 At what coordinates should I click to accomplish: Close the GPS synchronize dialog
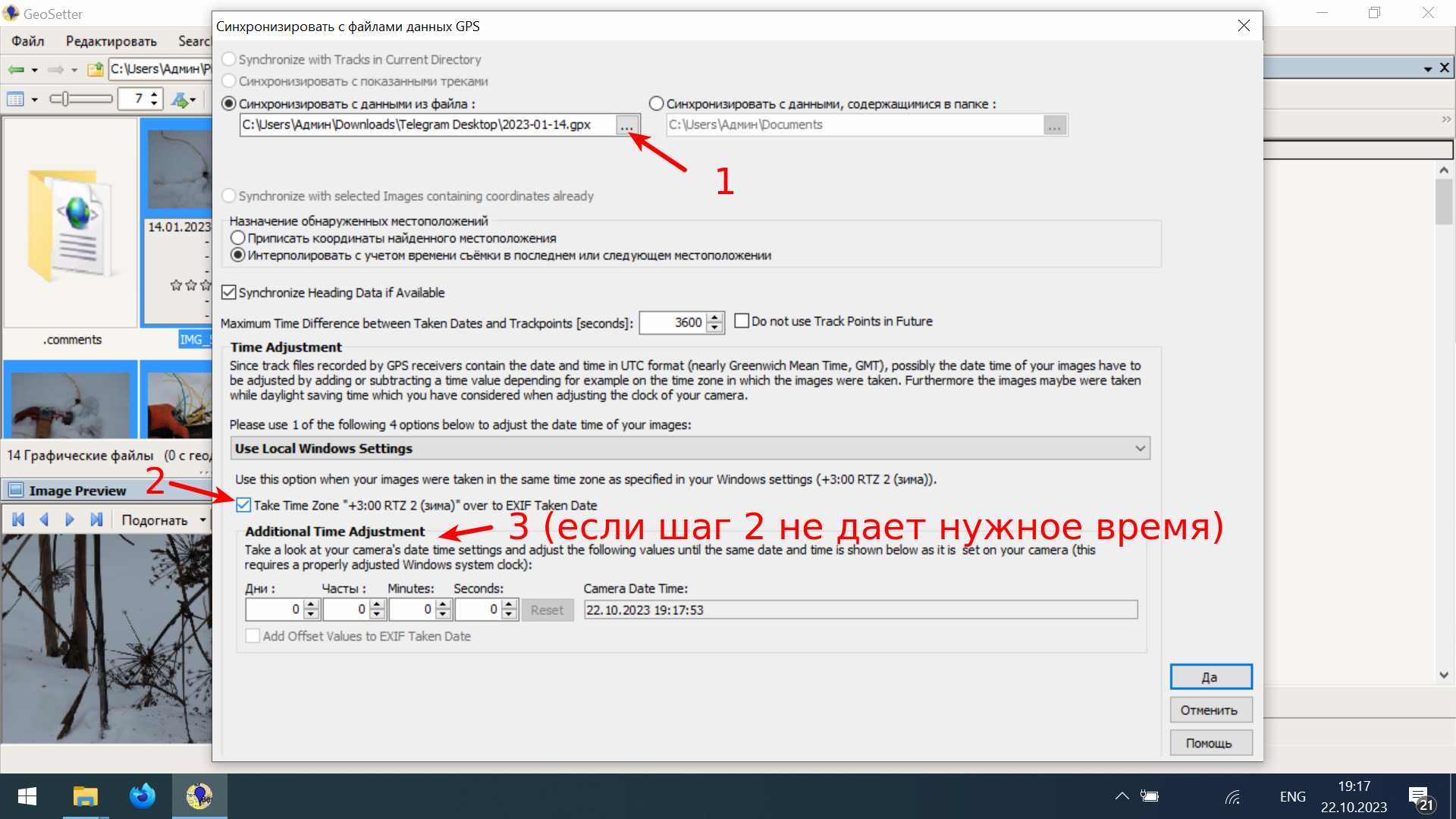click(1244, 26)
